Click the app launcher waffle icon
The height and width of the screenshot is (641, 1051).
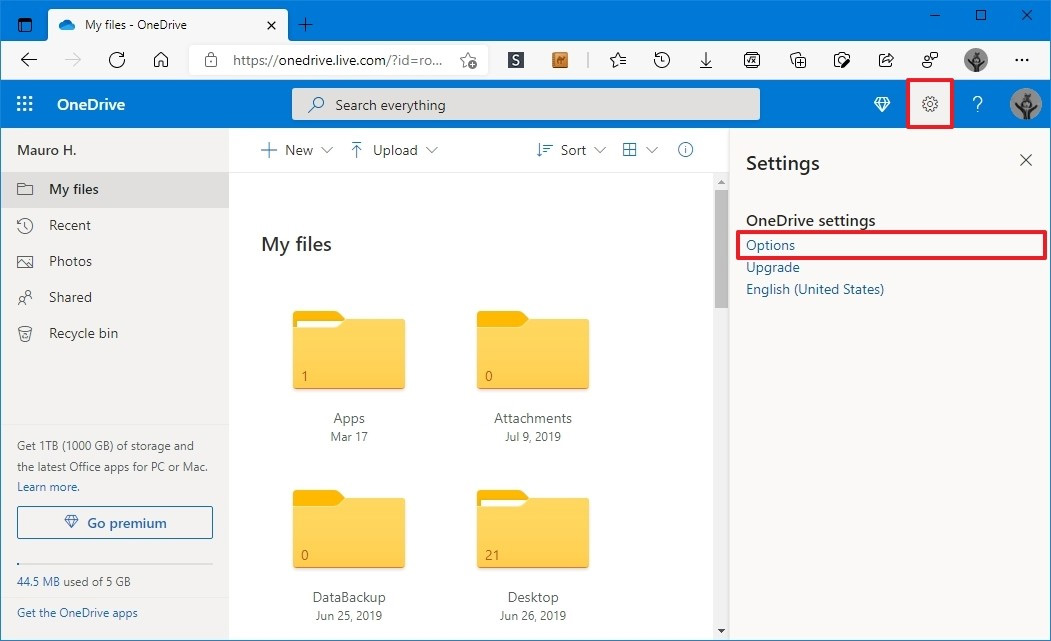25,104
